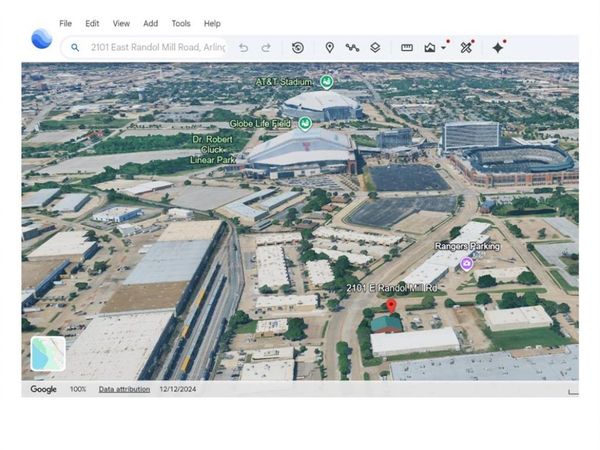Click the Dr. Robert Cluck Linear Park label
This screenshot has width=600, height=450.
click(212, 150)
